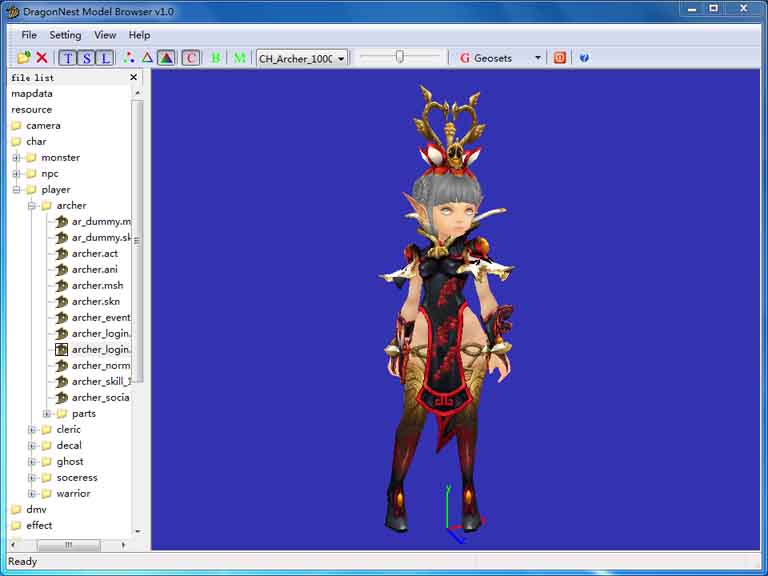Image resolution: width=768 pixels, height=576 pixels.
Task: Select archer.msh file
Action: coord(97,285)
